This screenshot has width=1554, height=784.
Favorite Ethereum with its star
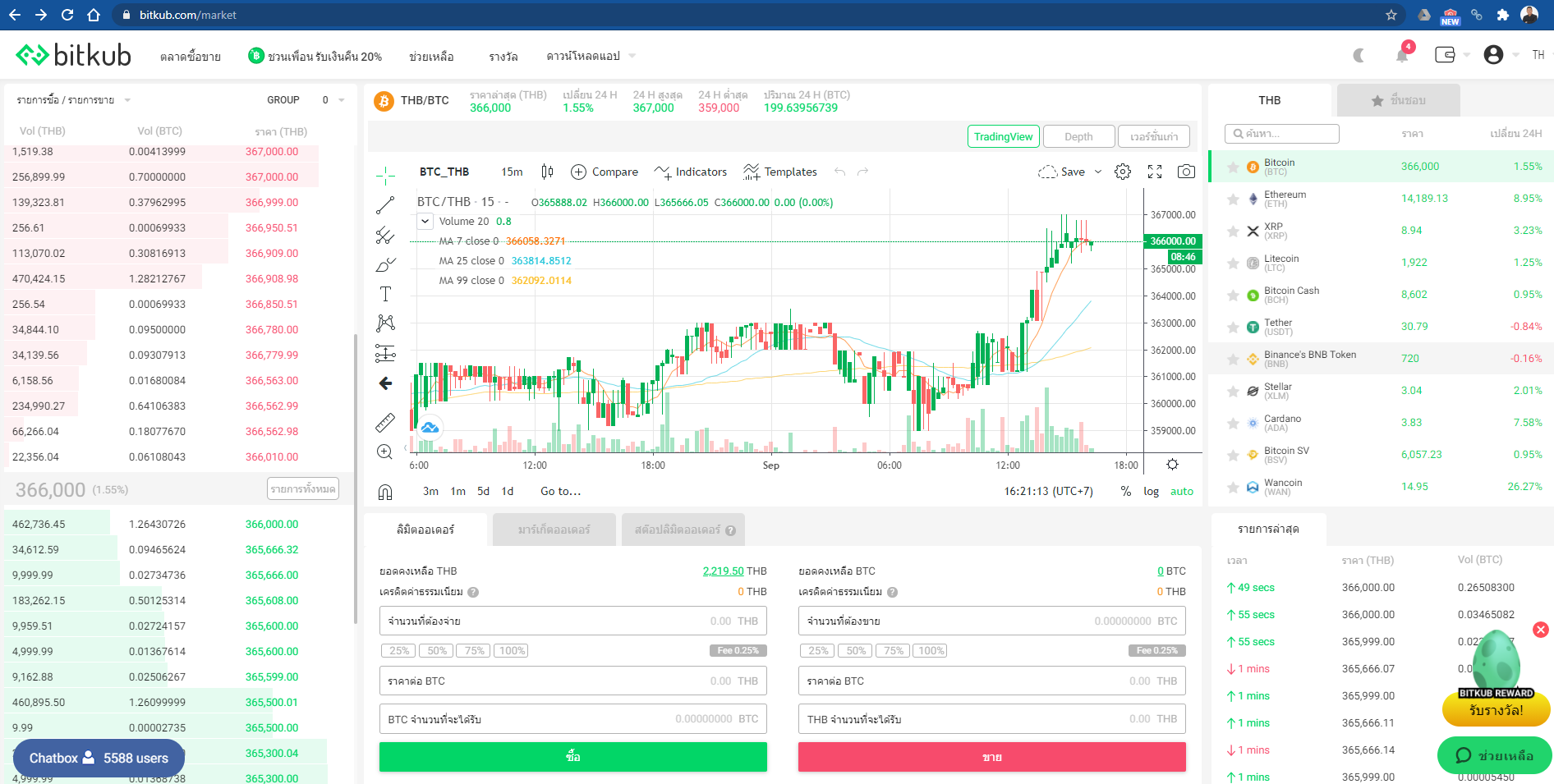pos(1233,199)
